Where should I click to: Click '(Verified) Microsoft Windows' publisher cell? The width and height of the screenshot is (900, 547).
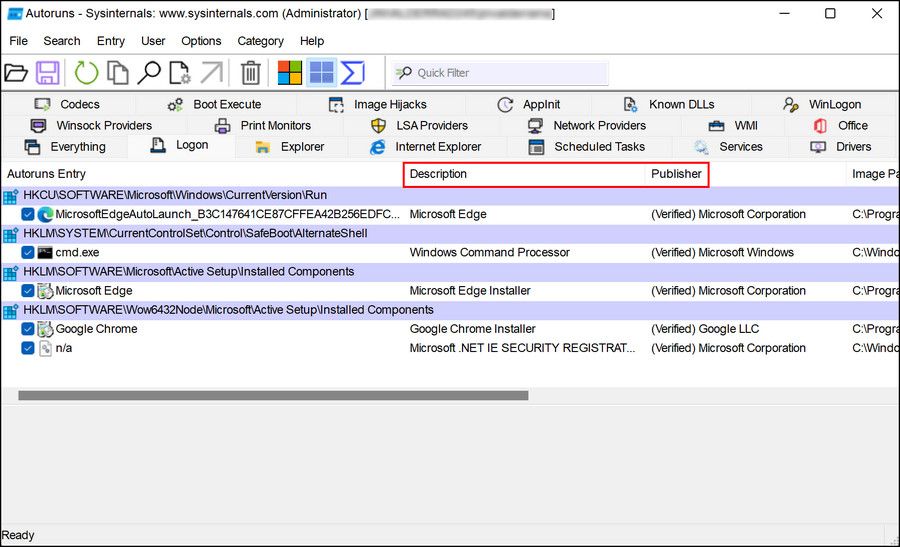pos(722,253)
